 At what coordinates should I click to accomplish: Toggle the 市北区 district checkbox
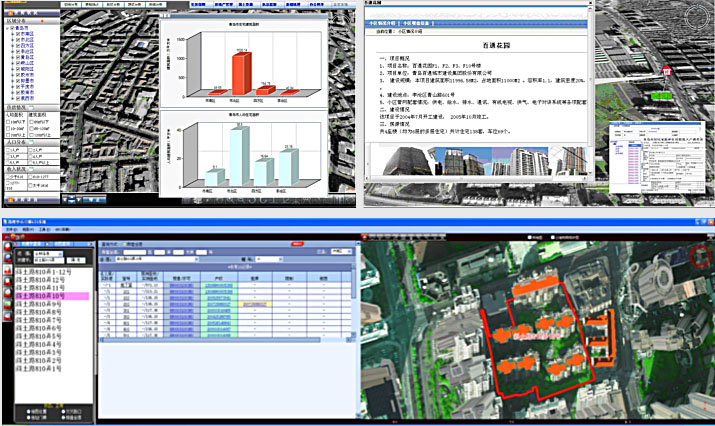[x=18, y=40]
